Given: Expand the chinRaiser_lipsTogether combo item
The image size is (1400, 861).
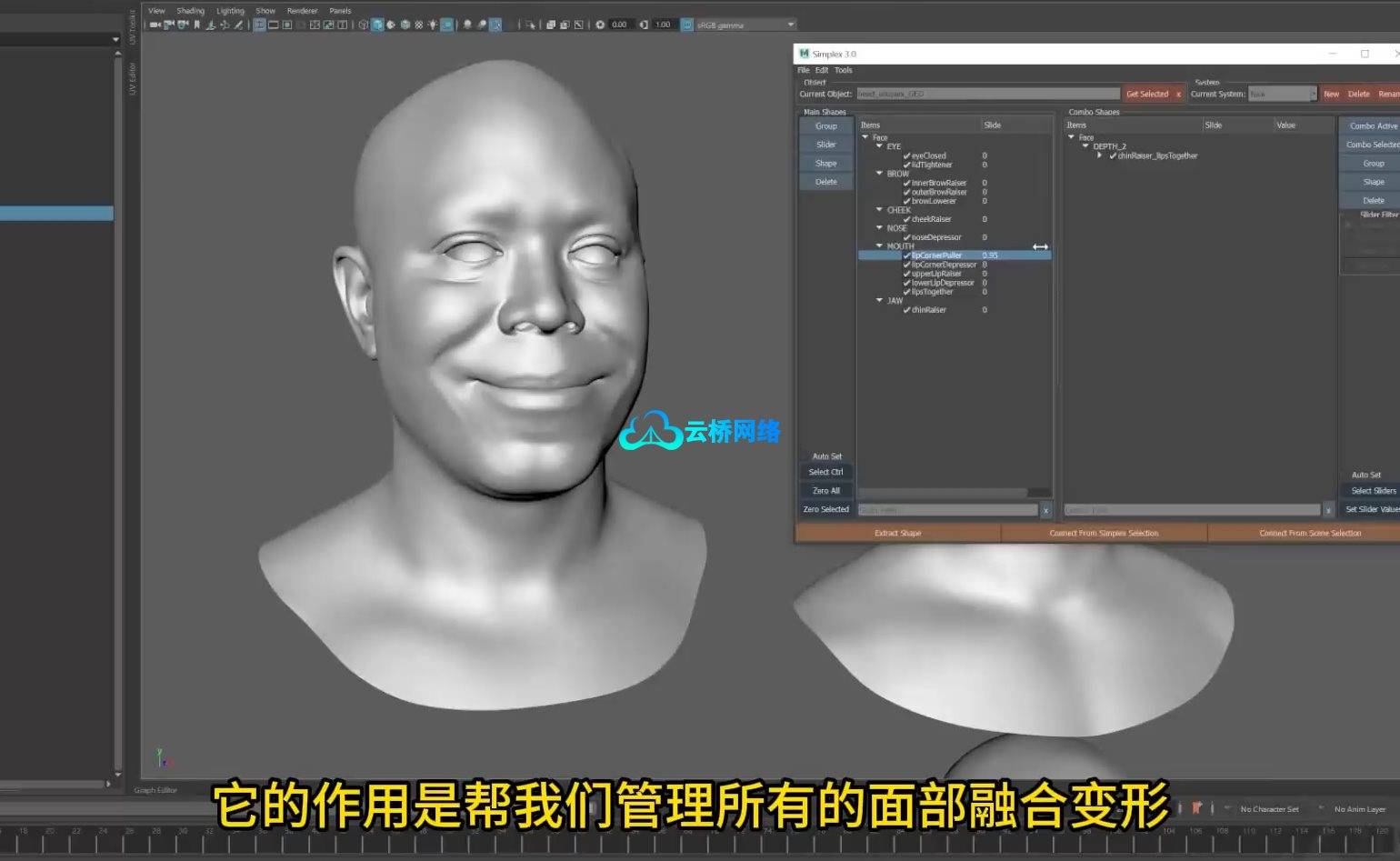Looking at the screenshot, I should tap(1100, 155).
